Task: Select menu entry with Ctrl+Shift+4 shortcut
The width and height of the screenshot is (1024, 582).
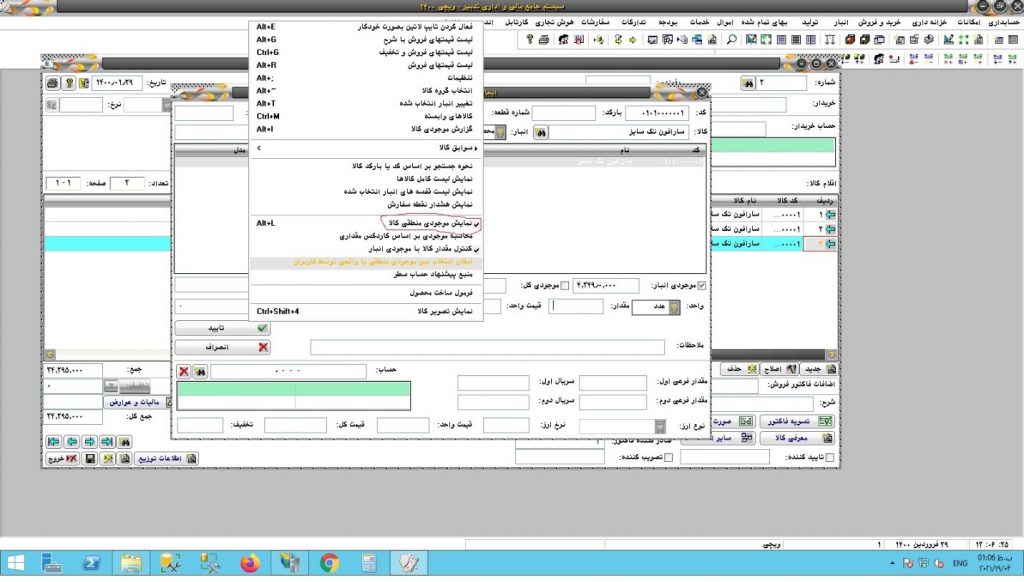Action: click(366, 312)
